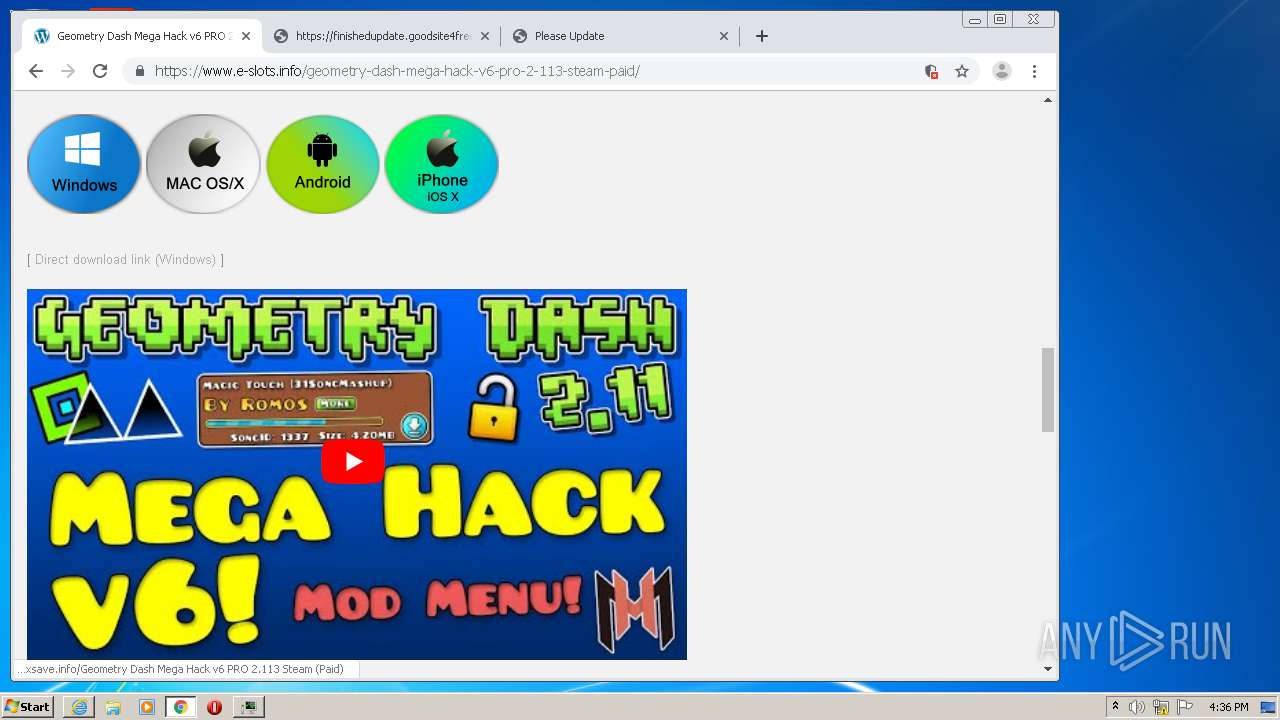View site security lock info
Screen dimensions: 1280x720
tap(139, 71)
